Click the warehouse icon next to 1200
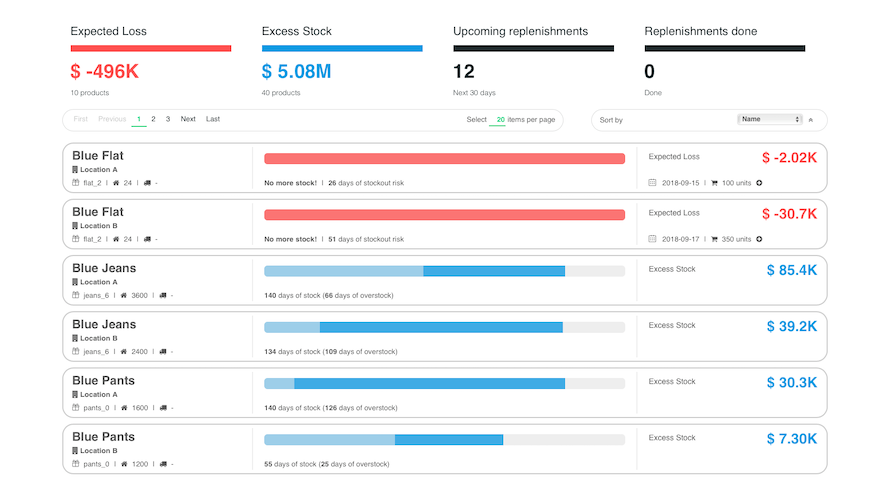The image size is (890, 500). 124,464
